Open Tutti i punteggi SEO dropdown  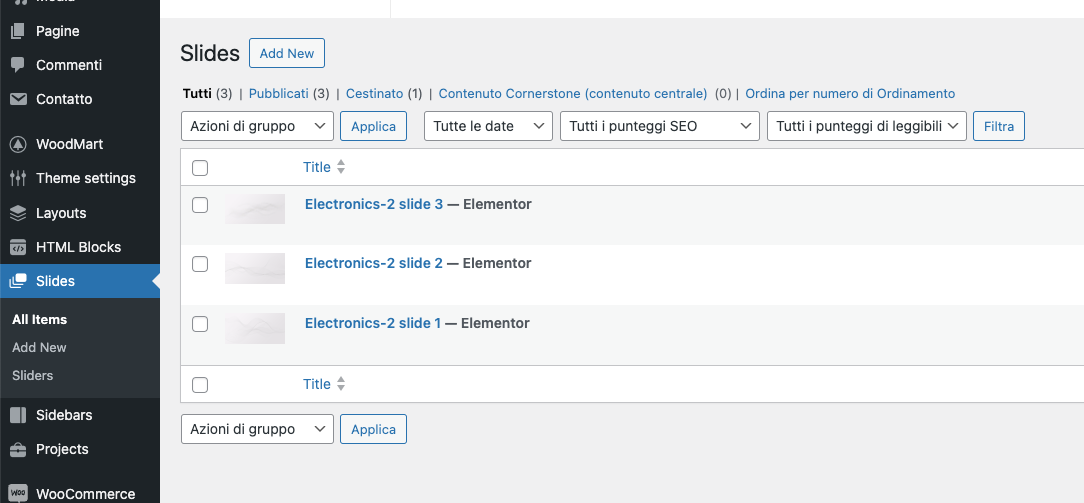pyautogui.click(x=659, y=126)
